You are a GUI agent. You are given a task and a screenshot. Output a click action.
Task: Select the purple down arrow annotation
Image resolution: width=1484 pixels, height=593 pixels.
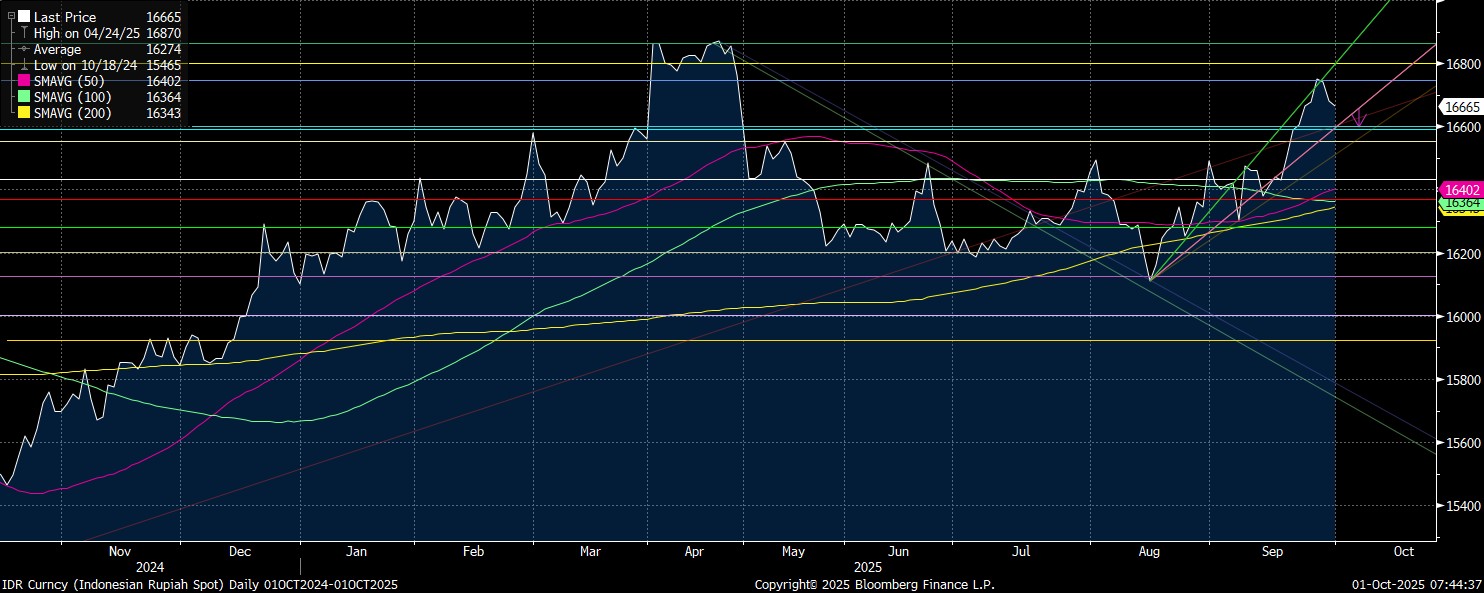tap(1359, 117)
